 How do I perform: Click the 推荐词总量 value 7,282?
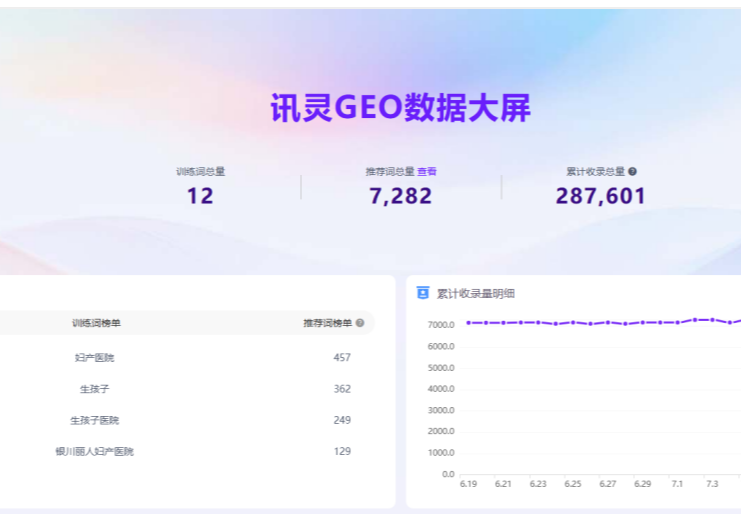point(401,196)
